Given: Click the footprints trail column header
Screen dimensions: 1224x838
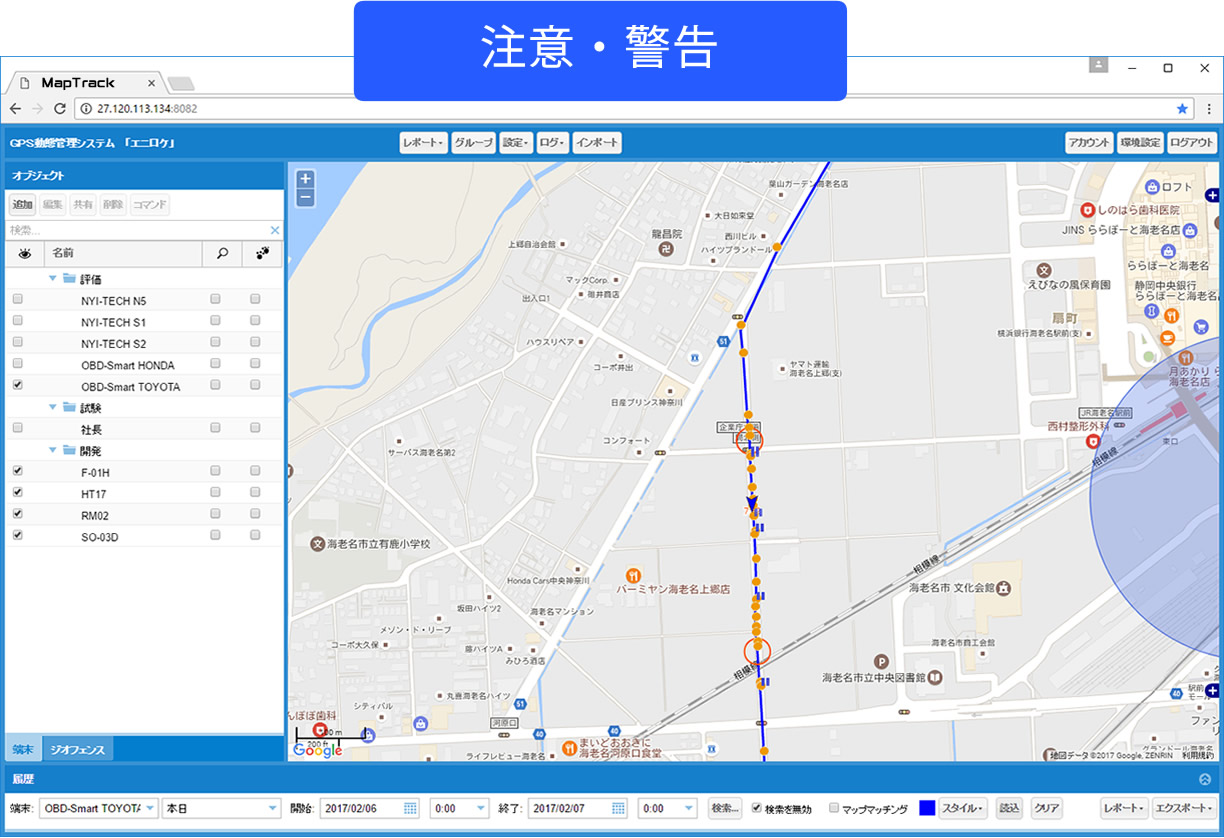Looking at the screenshot, I should [263, 254].
